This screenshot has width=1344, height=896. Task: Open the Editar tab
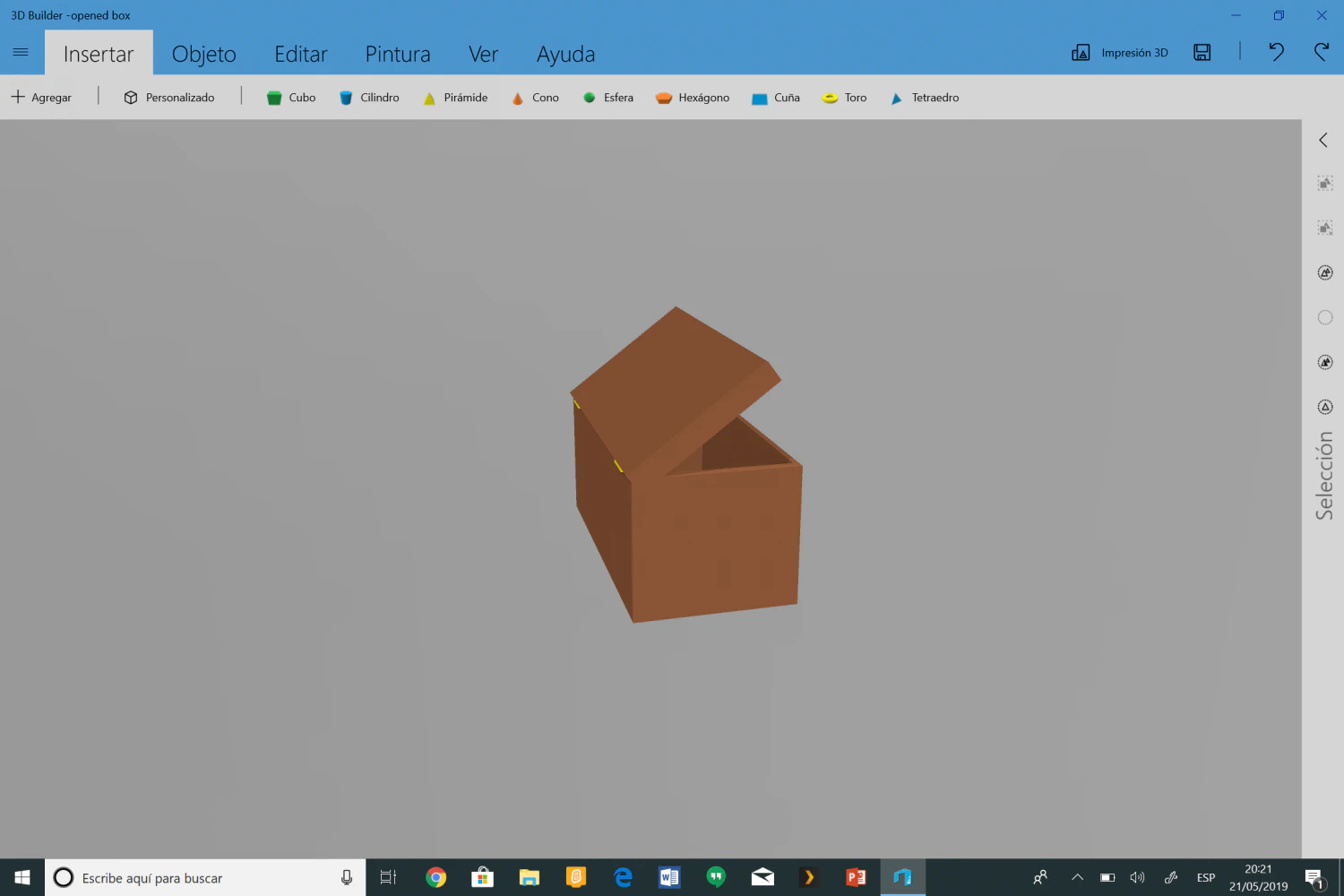click(301, 54)
